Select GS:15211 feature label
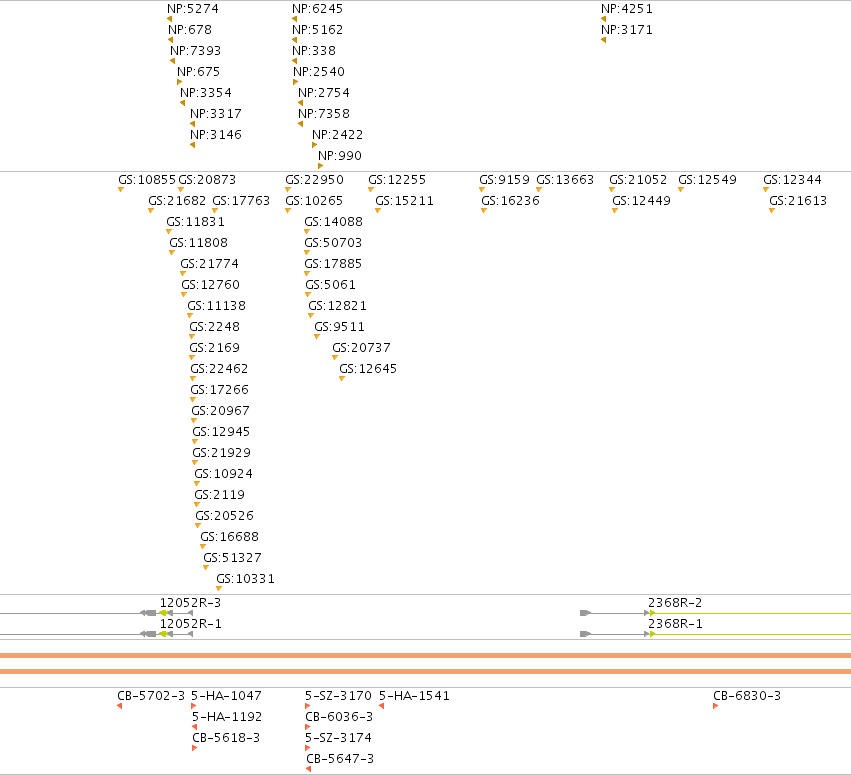The width and height of the screenshot is (851, 775). click(404, 201)
